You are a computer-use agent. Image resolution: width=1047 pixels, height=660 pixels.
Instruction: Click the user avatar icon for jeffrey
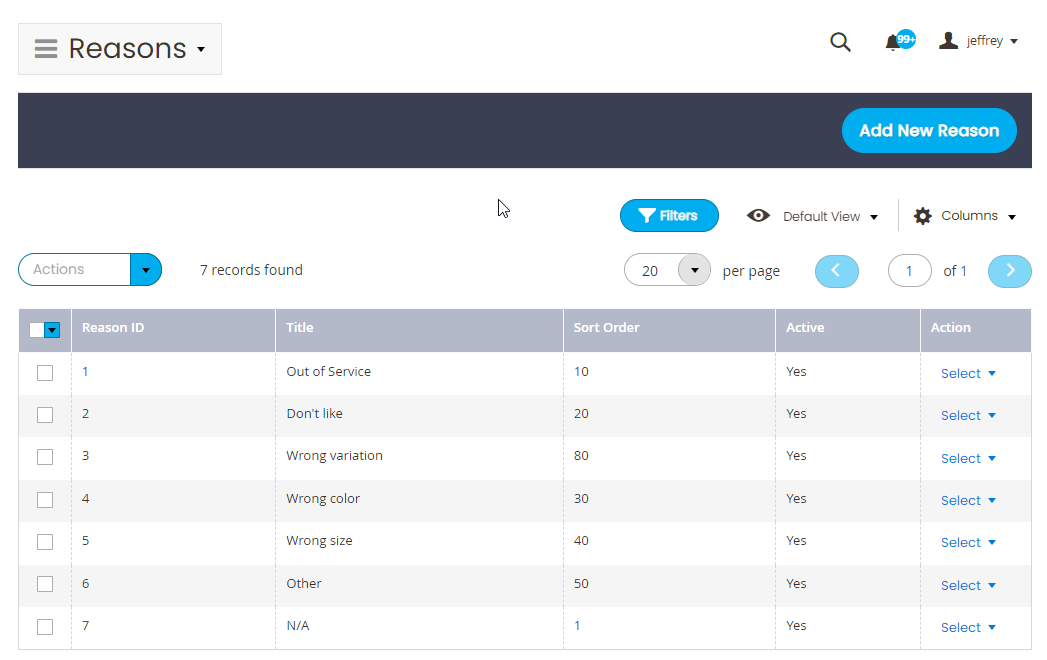coord(948,41)
